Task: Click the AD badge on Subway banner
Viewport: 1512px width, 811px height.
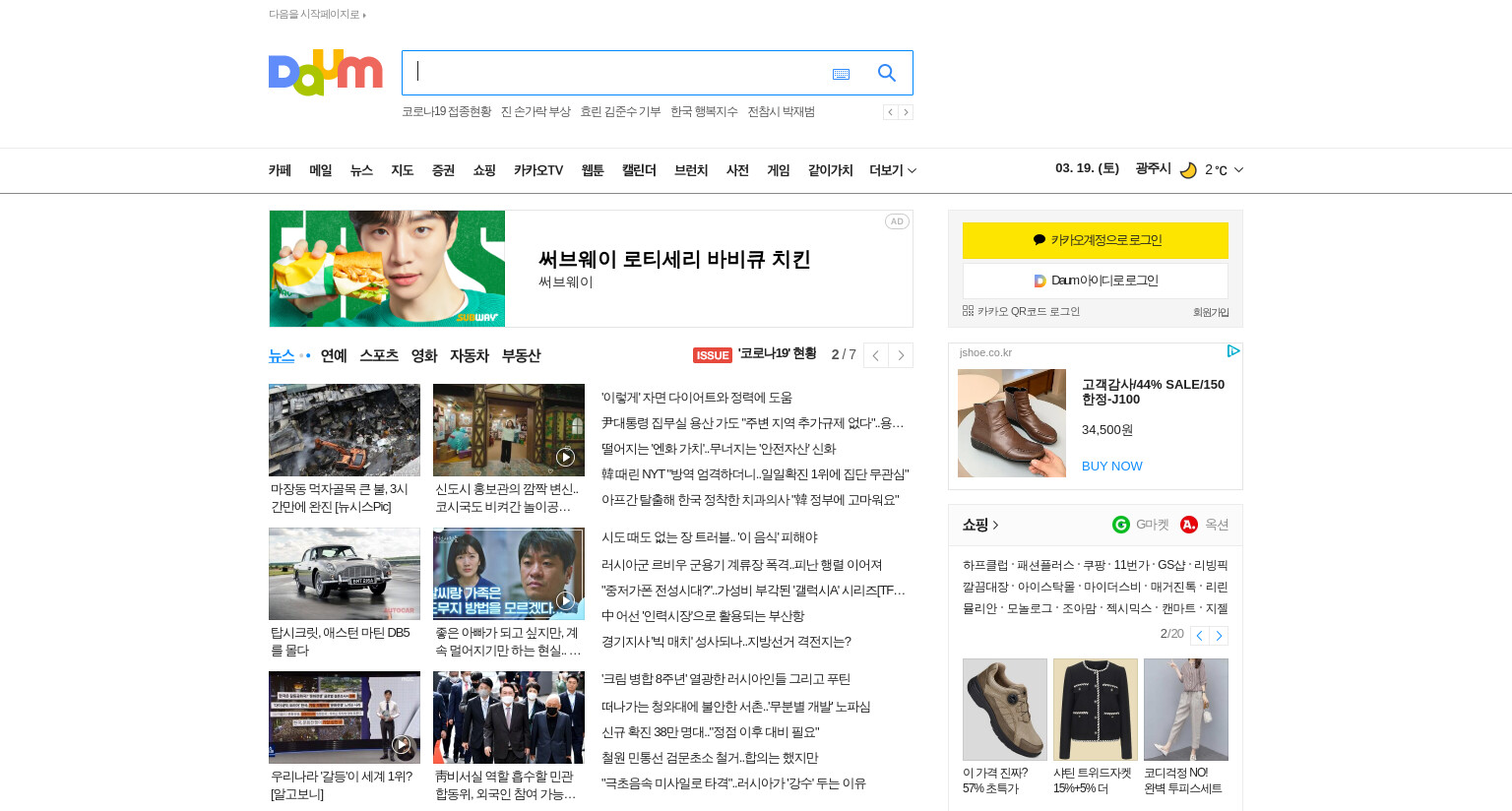Action: (897, 221)
